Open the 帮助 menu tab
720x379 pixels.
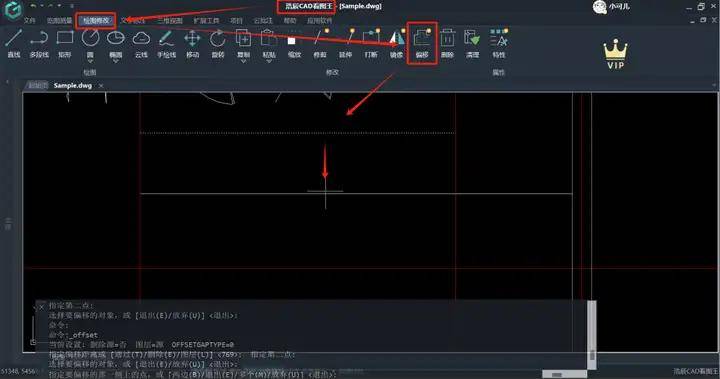click(290, 21)
